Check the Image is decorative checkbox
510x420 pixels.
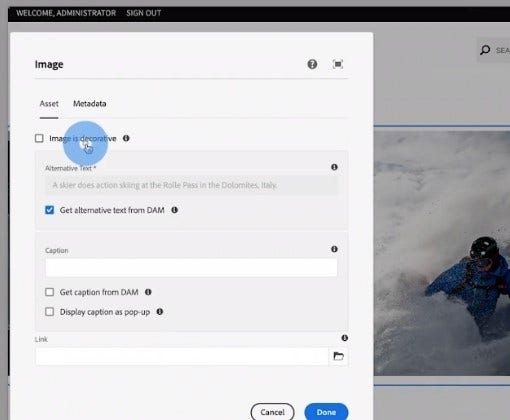(x=39, y=138)
